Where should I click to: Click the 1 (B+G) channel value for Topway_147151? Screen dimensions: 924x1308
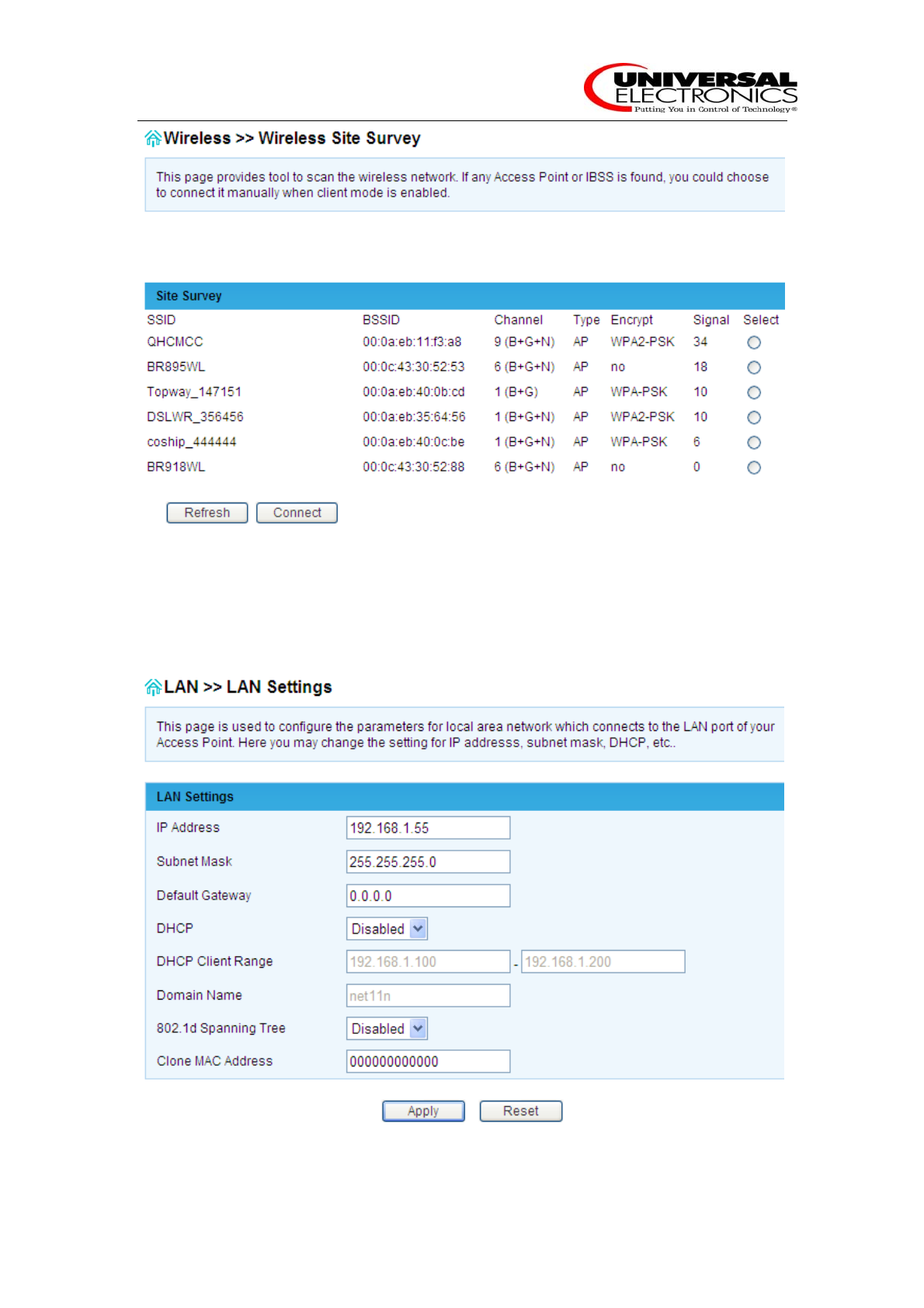click(x=516, y=392)
